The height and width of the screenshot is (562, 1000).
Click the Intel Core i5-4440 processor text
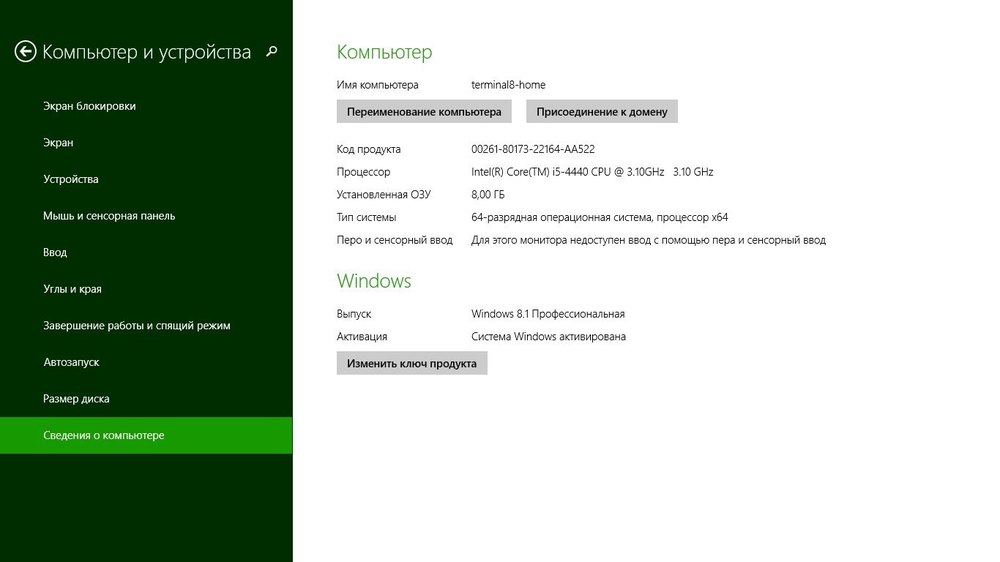point(592,172)
